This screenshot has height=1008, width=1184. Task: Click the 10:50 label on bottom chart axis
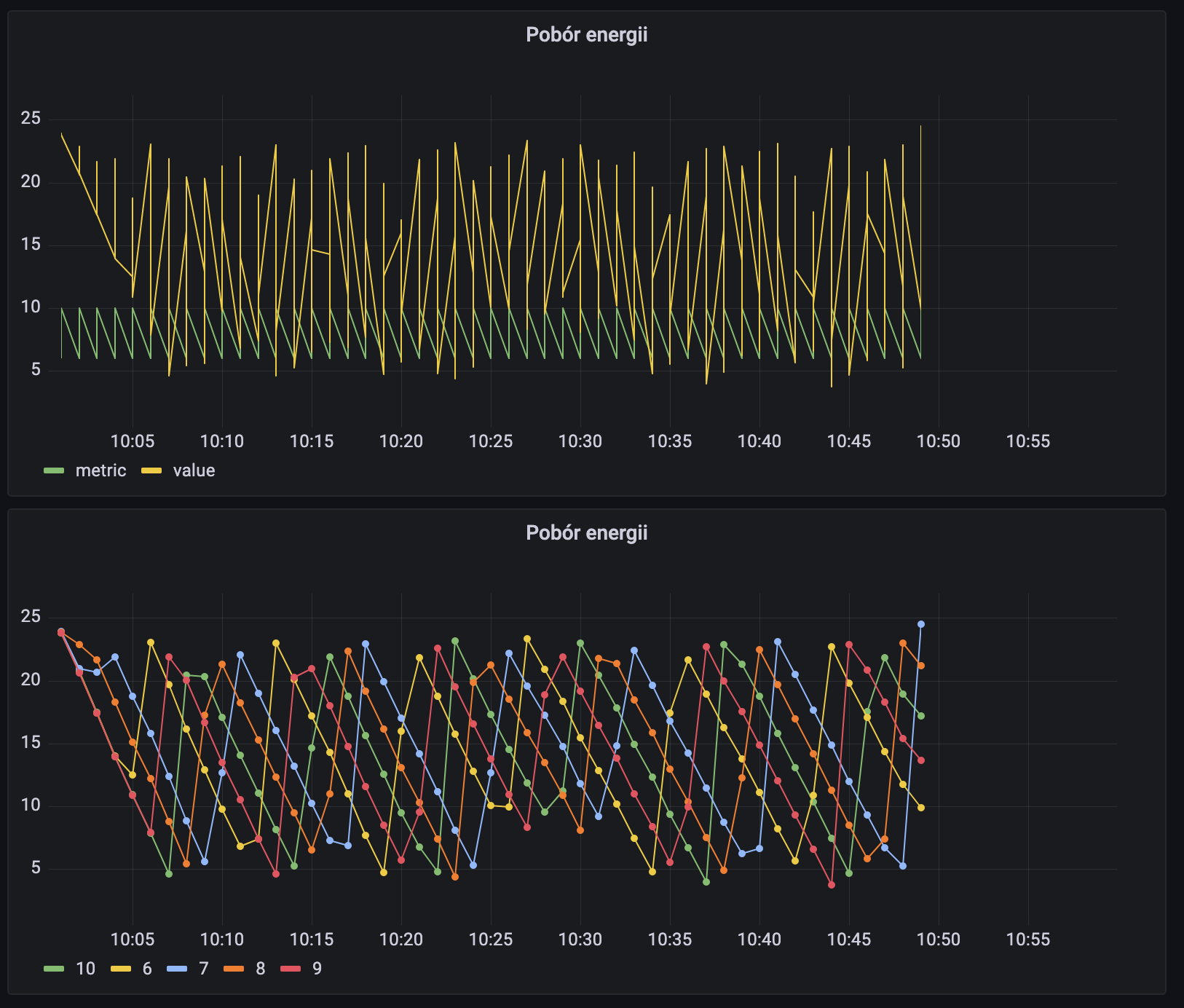(939, 940)
